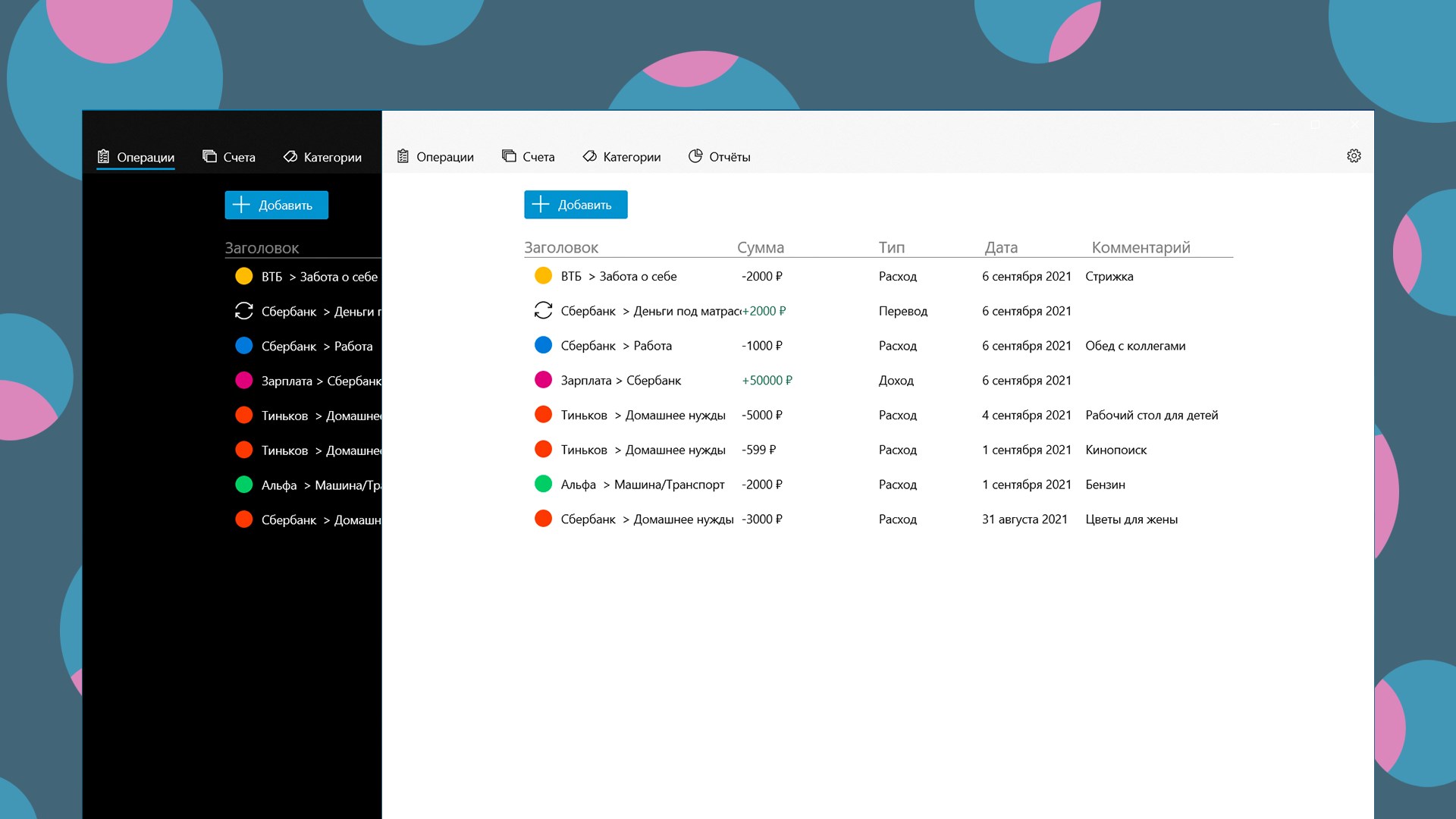Click the Добавить button in the light window
Screen dimensions: 1456x819
pyautogui.click(x=576, y=205)
